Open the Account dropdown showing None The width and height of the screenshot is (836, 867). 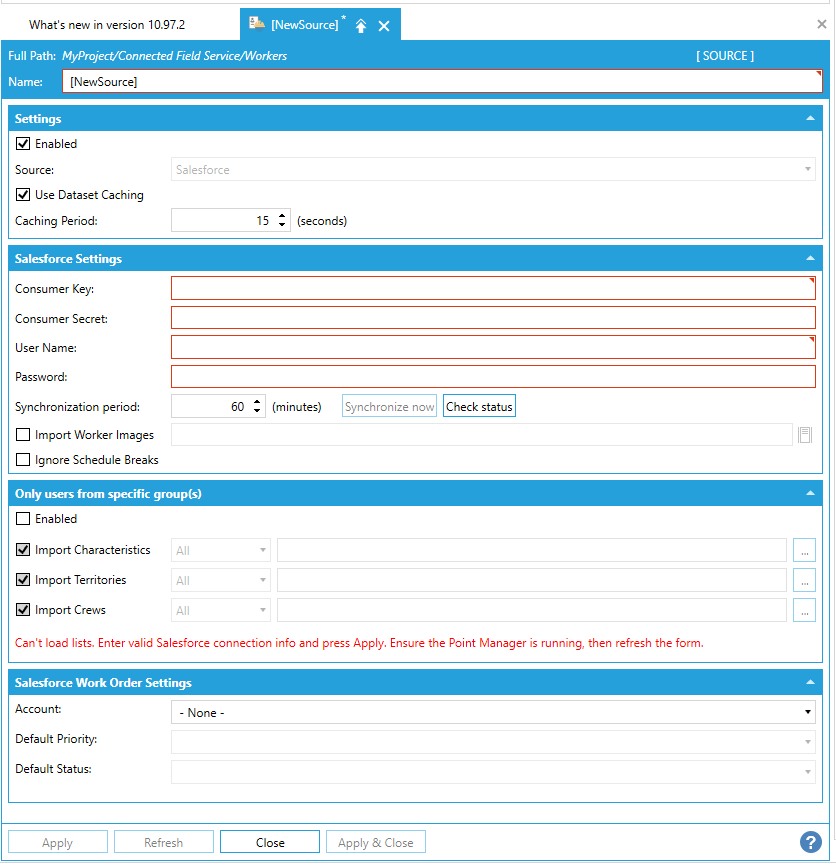[x=494, y=712]
